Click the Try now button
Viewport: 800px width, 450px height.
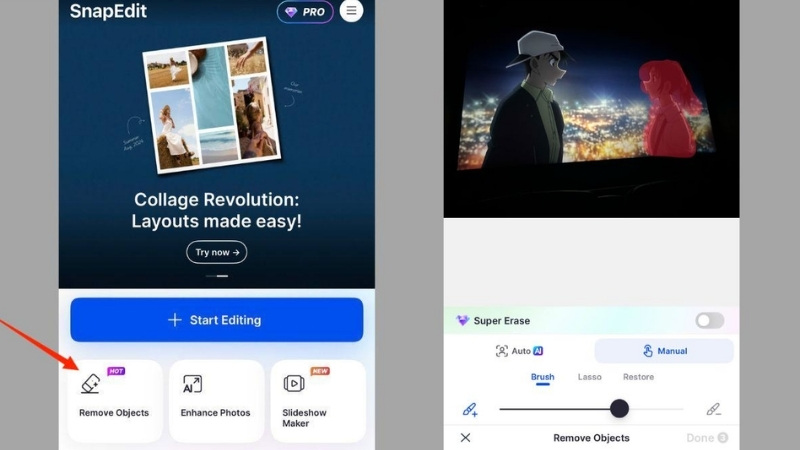[216, 253]
